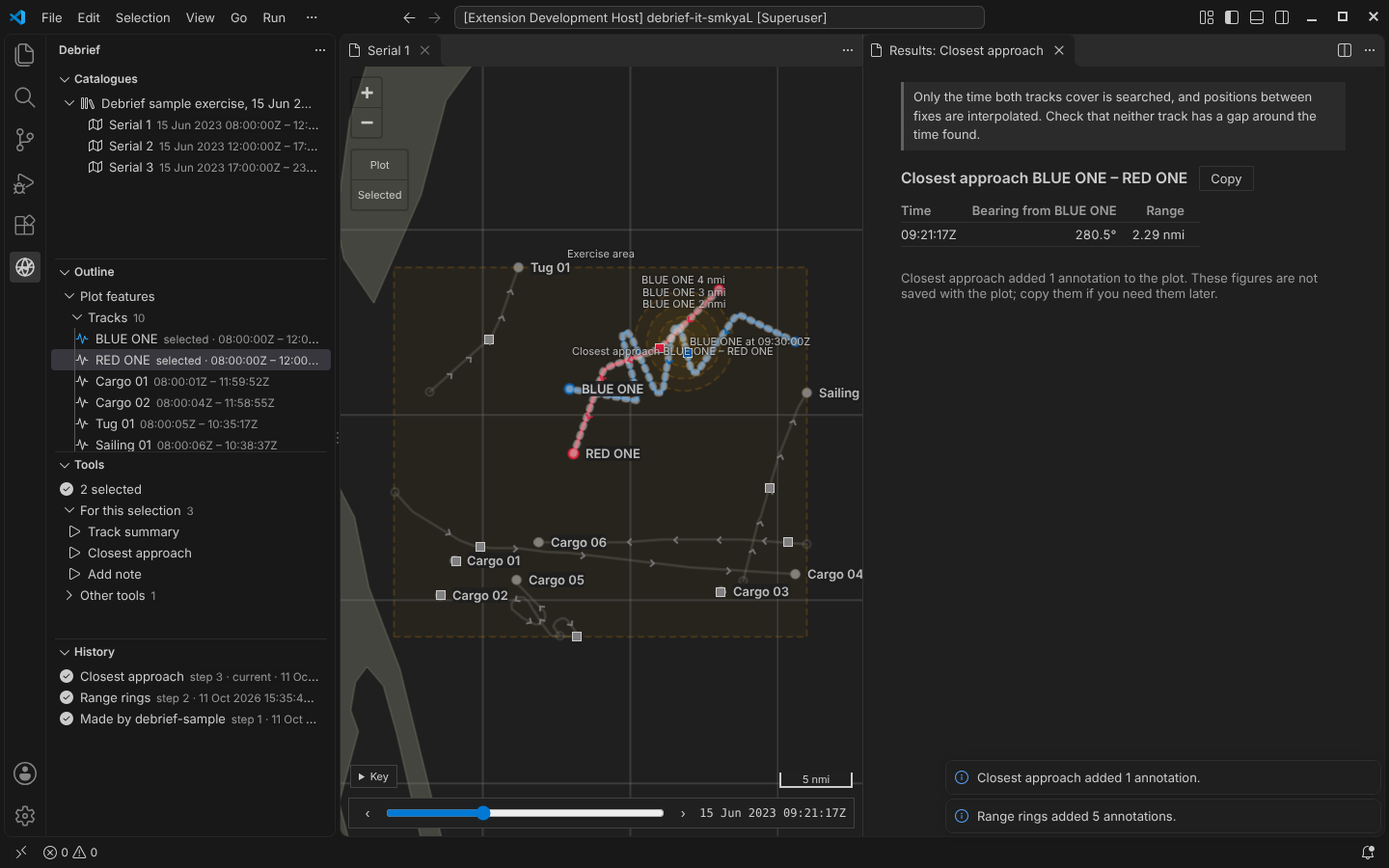The width and height of the screenshot is (1389, 868).
Task: Click the remote window indicator in status bar
Action: coord(21,853)
